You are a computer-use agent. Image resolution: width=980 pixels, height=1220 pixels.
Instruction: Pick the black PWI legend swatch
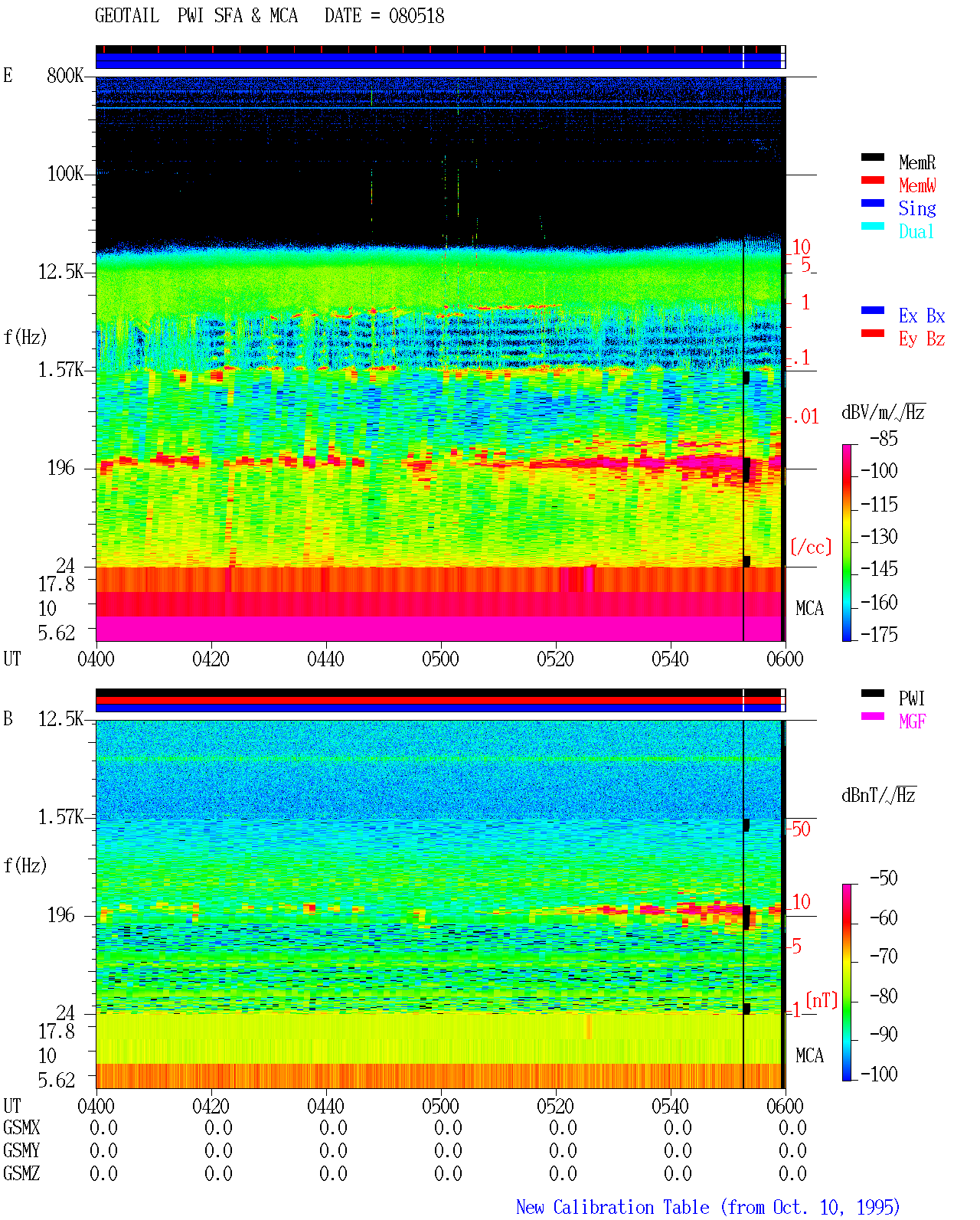(873, 694)
